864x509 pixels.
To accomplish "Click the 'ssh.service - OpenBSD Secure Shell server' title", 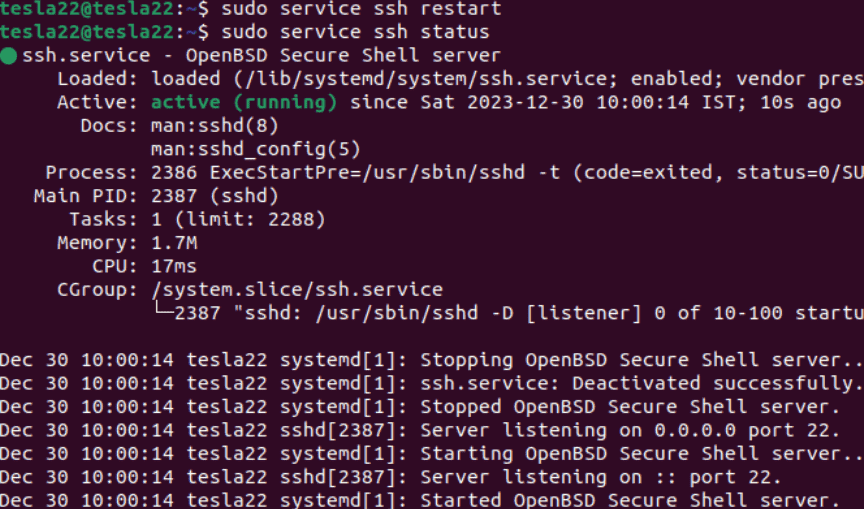I will pyautogui.click(x=261, y=56).
